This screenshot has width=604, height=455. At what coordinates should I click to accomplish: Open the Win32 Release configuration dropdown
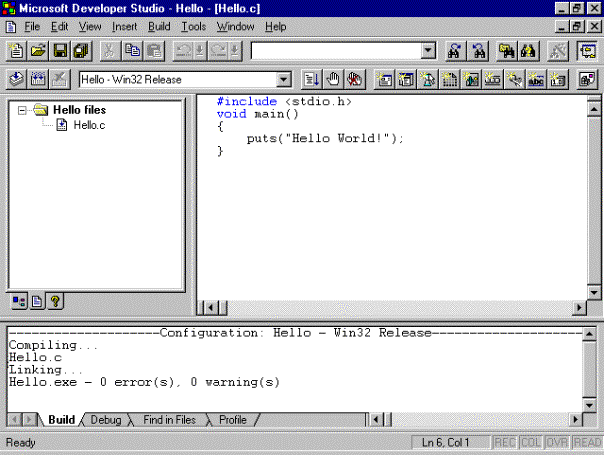(283, 79)
